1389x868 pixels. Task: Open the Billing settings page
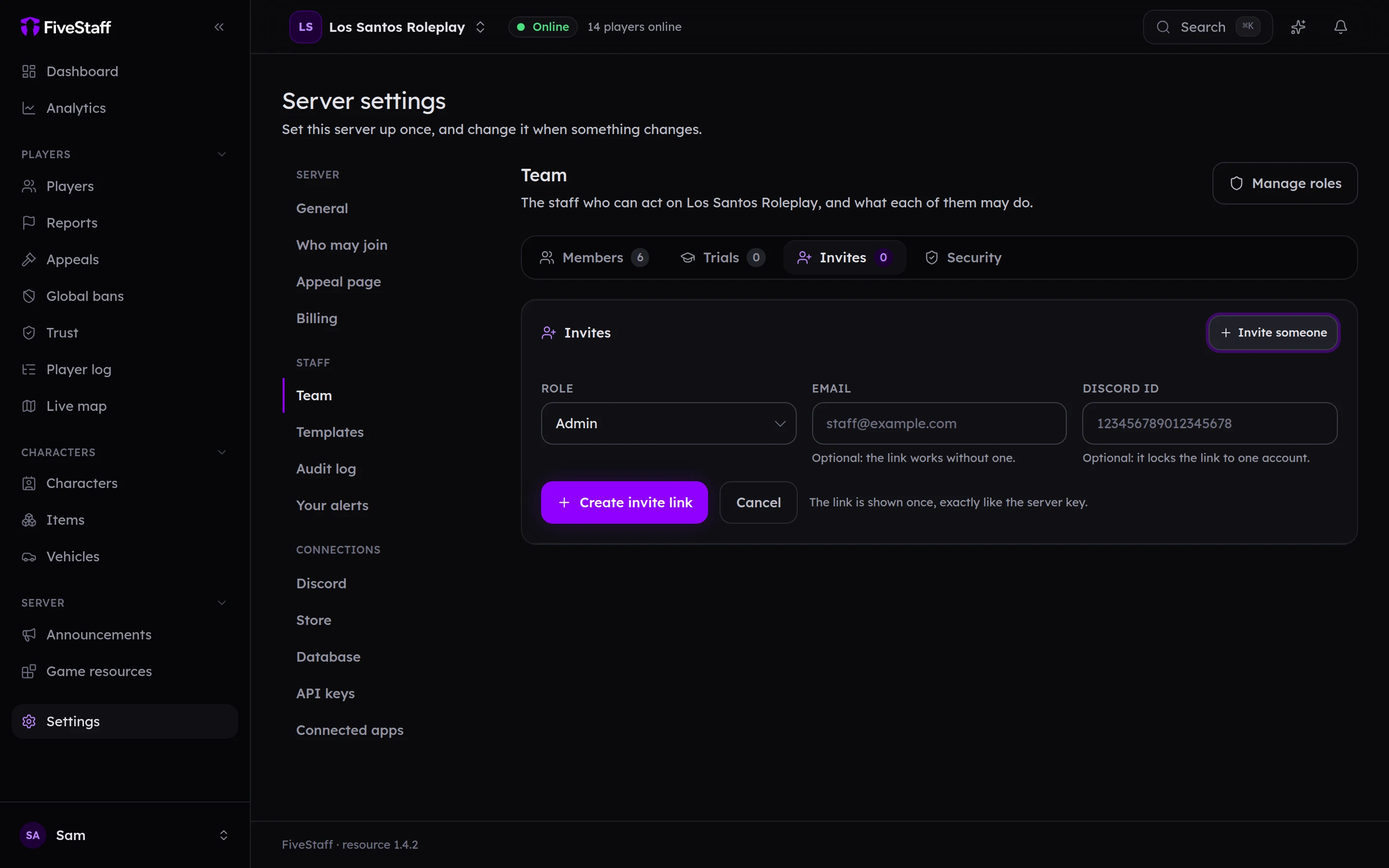tap(317, 319)
